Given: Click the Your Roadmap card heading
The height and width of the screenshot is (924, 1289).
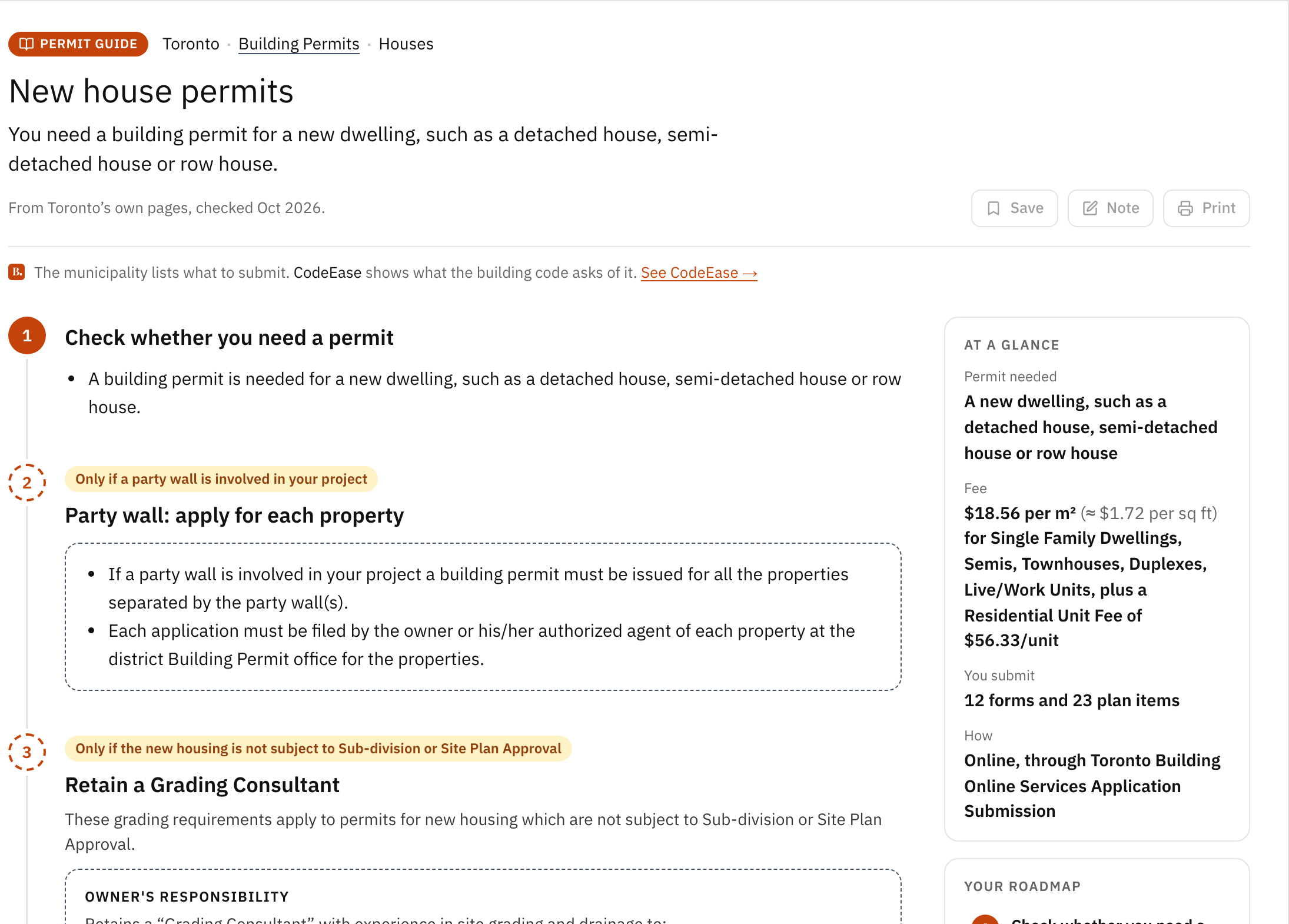Looking at the screenshot, I should coord(1022,887).
